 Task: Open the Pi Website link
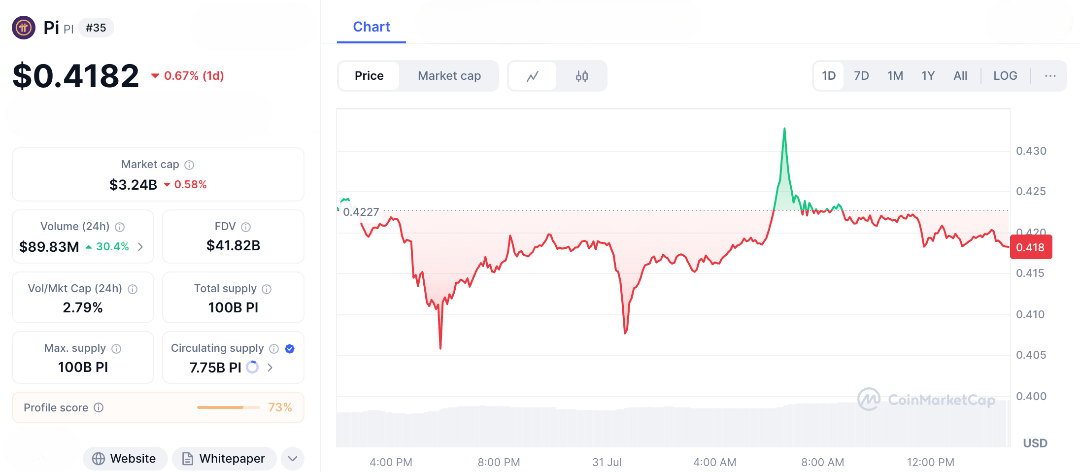click(124, 459)
